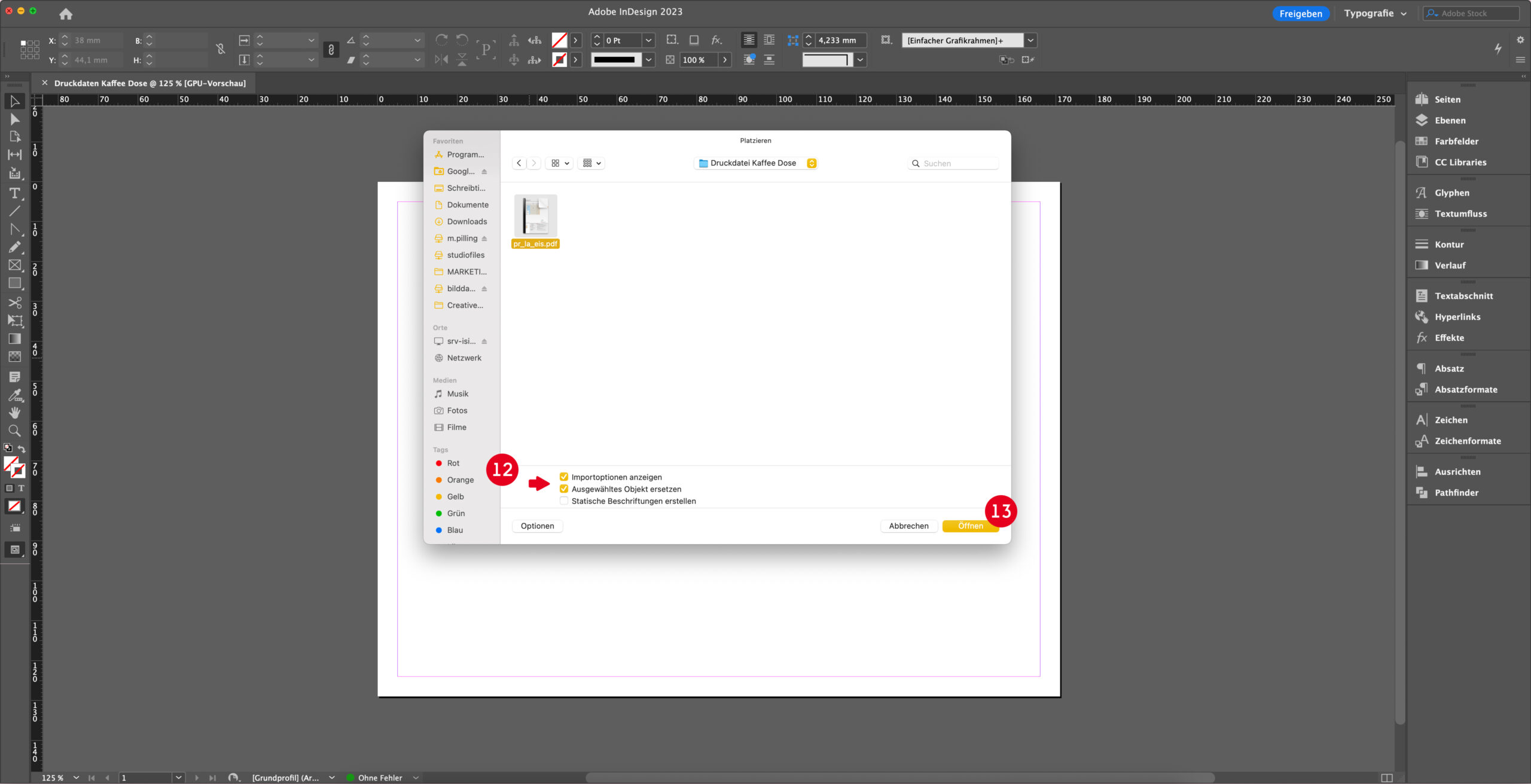Click the Öffnen button
The image size is (1531, 784).
[x=969, y=526]
